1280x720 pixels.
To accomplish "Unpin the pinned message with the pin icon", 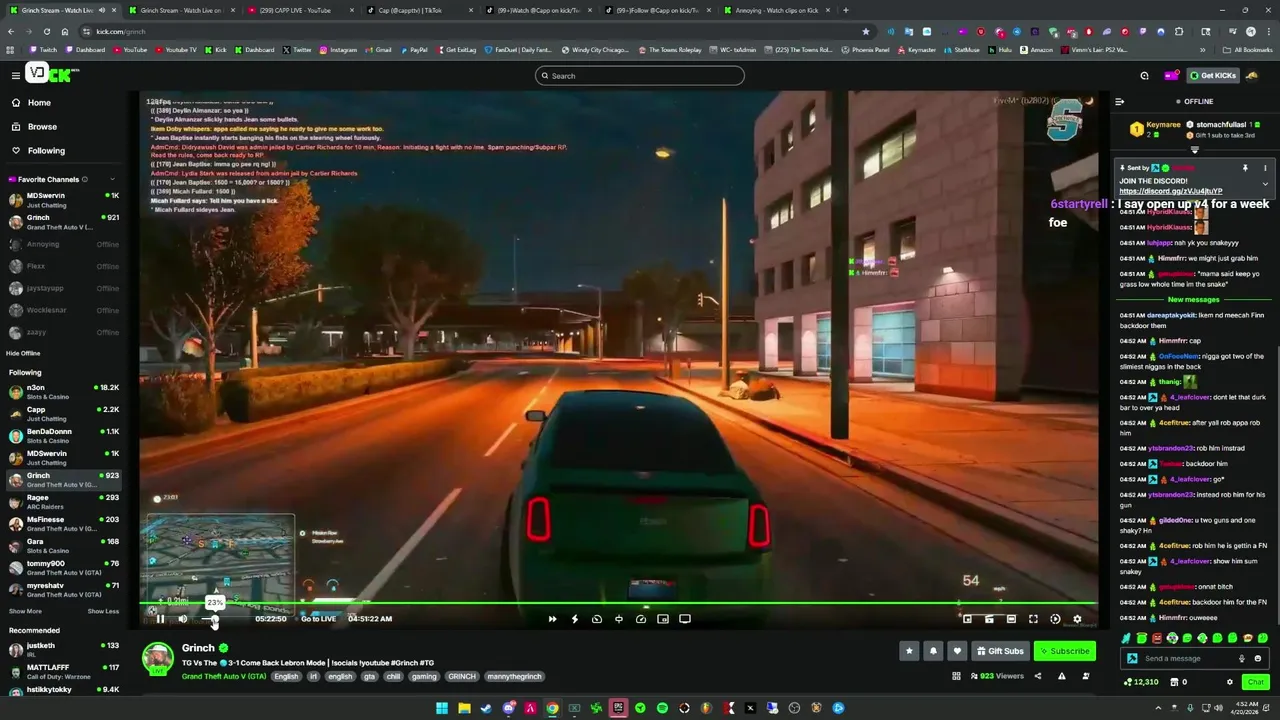I will 1245,168.
